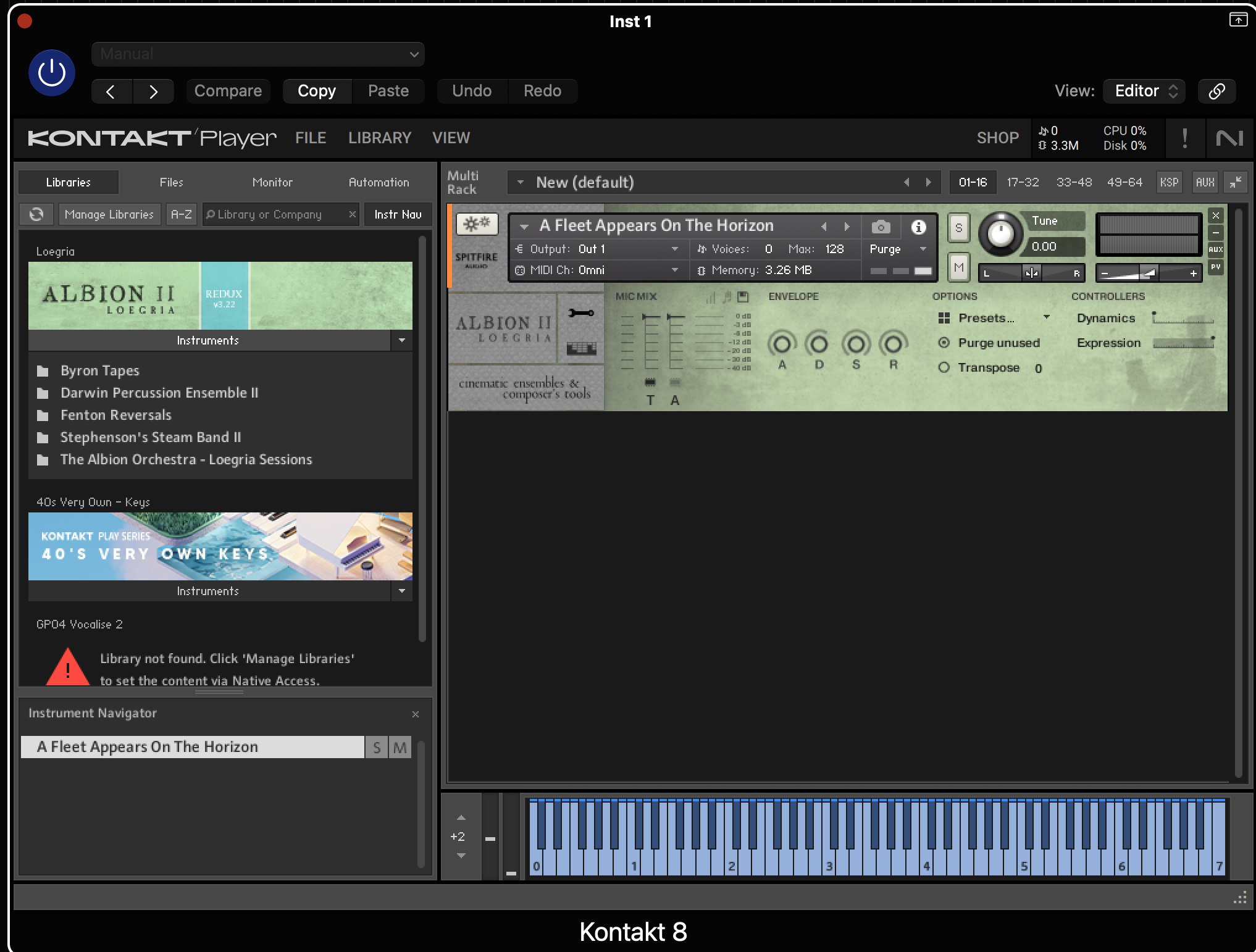The height and width of the screenshot is (952, 1256).
Task: Switch to the Automation tab
Action: 379,182
